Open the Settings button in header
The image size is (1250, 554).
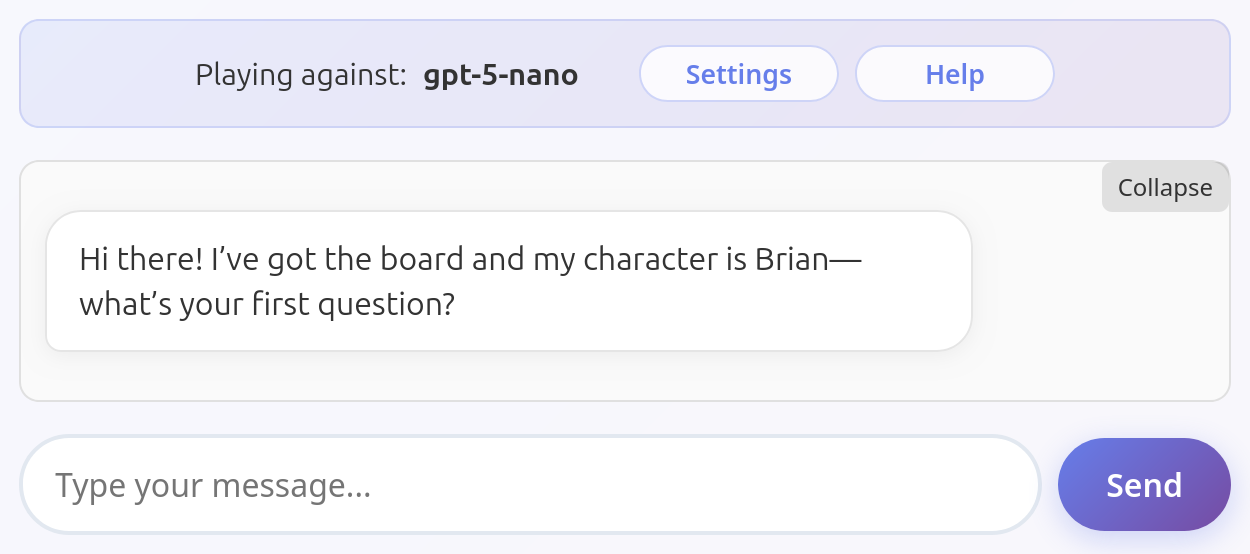pos(738,74)
